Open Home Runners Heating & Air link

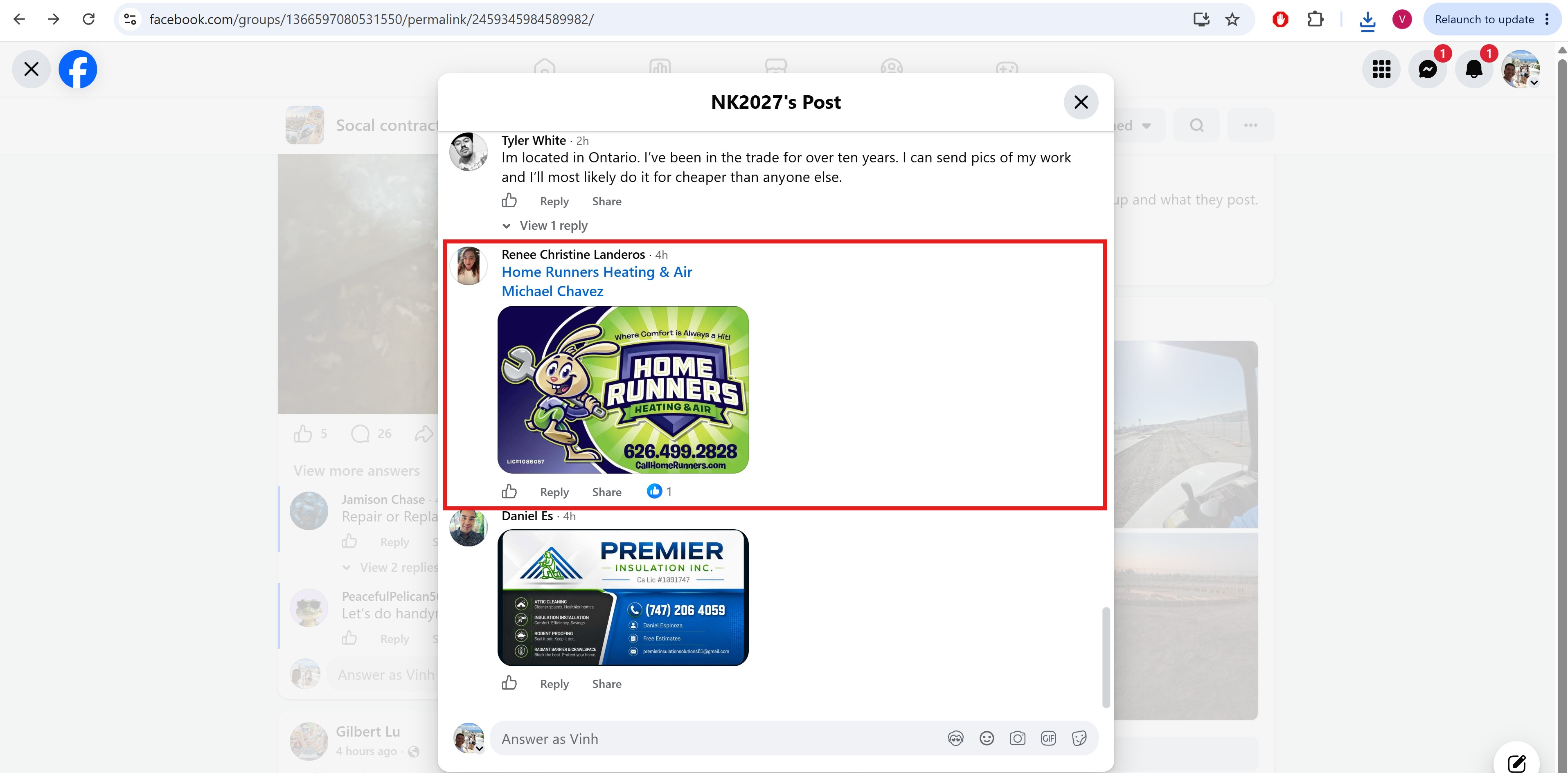[x=597, y=272]
